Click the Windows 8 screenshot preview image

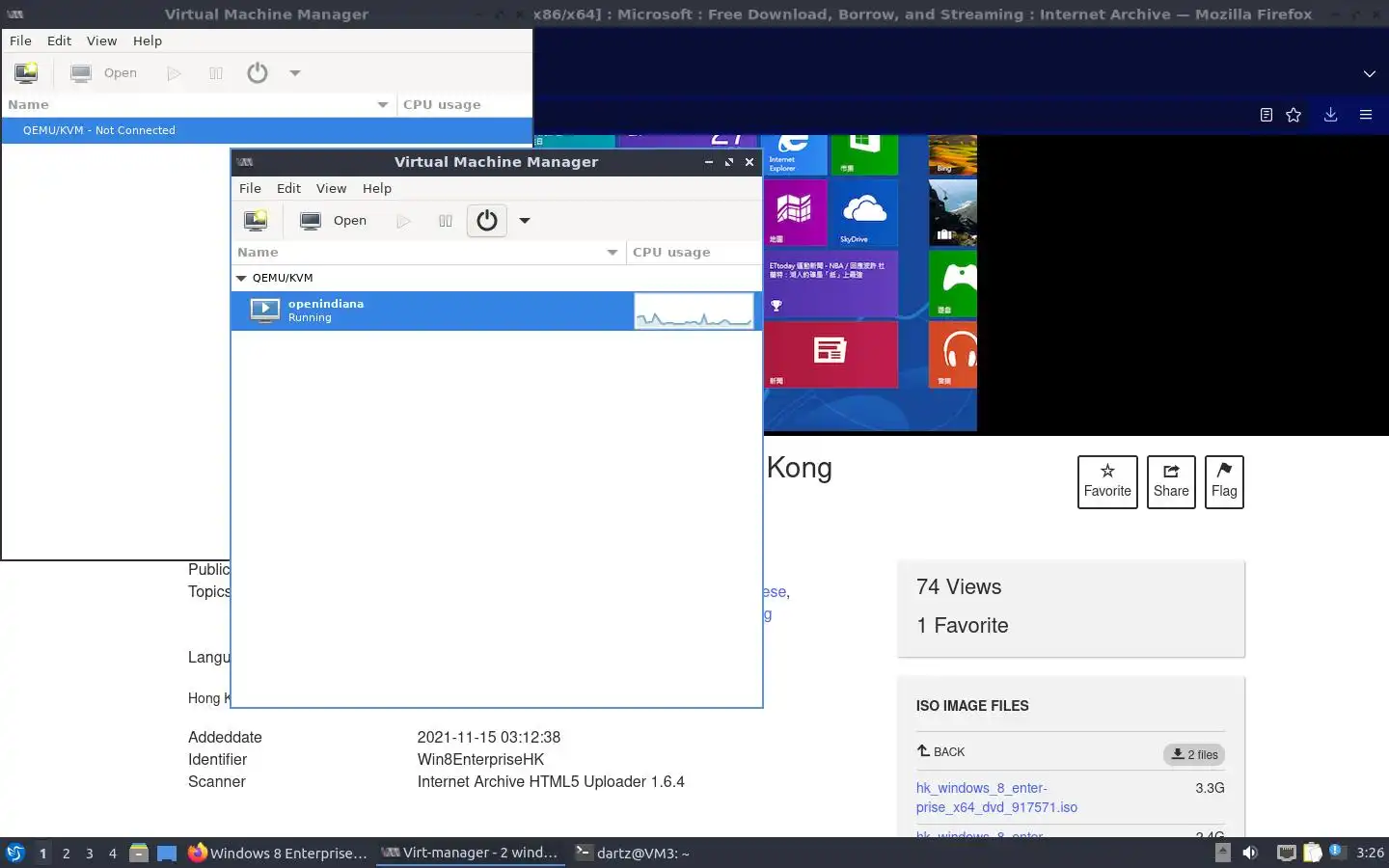tap(870, 284)
